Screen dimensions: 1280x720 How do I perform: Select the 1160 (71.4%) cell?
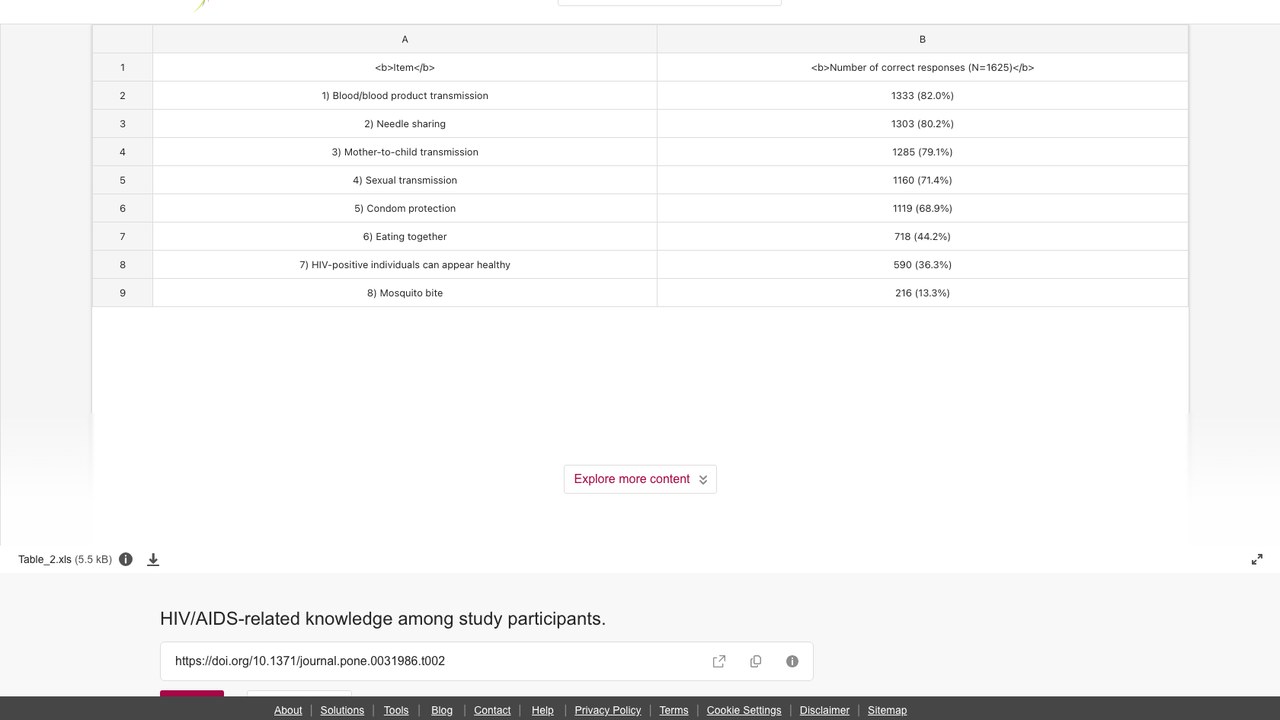[x=922, y=180]
